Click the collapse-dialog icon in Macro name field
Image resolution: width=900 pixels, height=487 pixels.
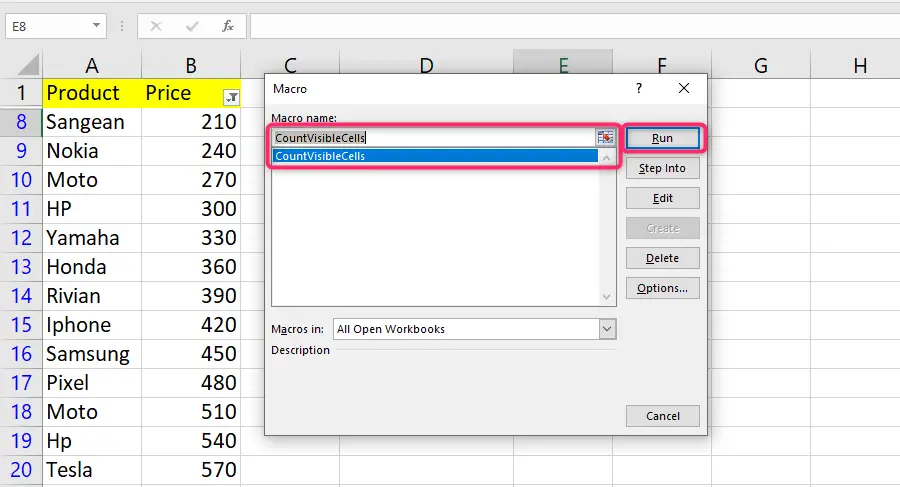604,138
